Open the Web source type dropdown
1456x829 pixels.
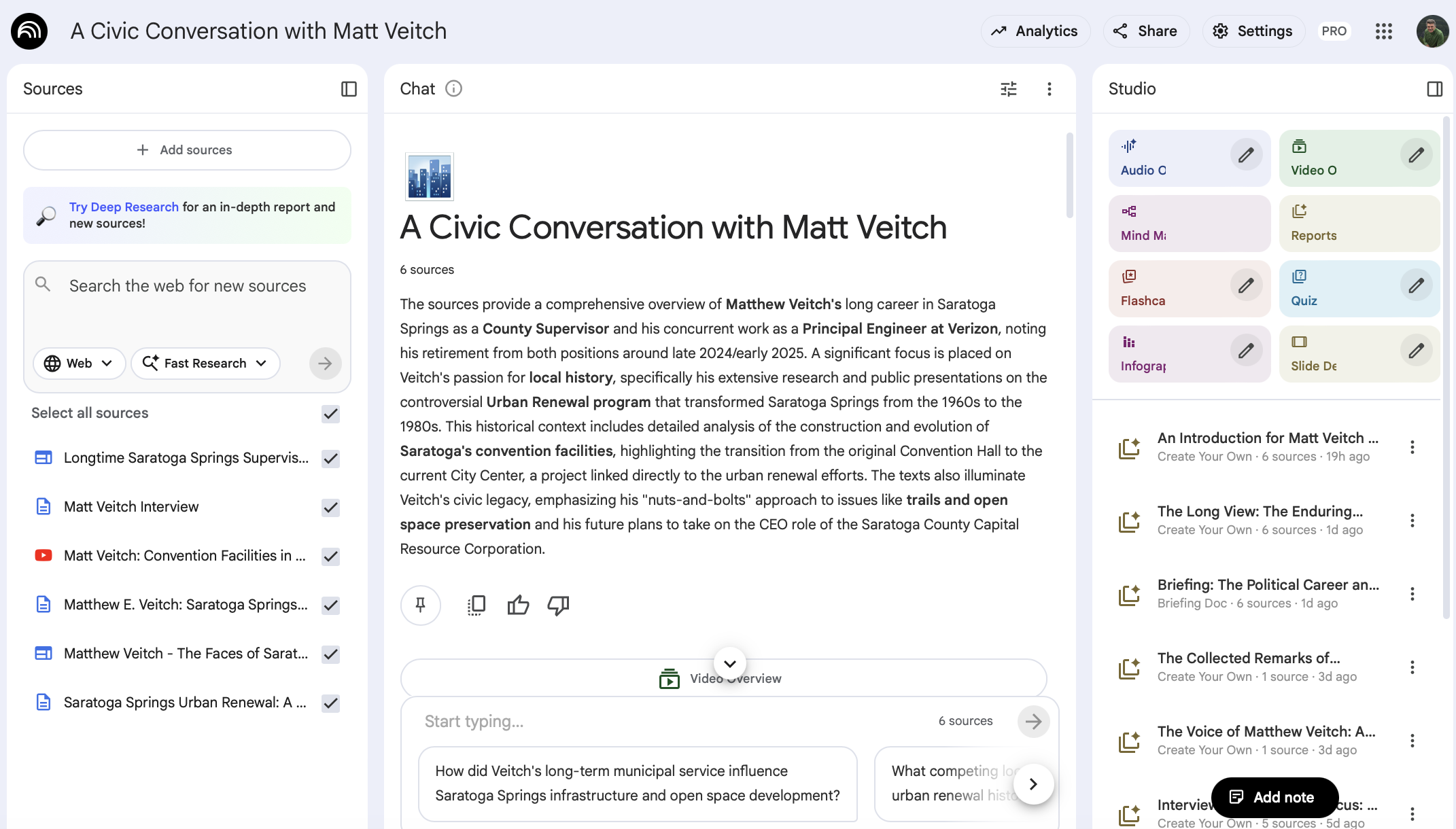pyautogui.click(x=79, y=364)
